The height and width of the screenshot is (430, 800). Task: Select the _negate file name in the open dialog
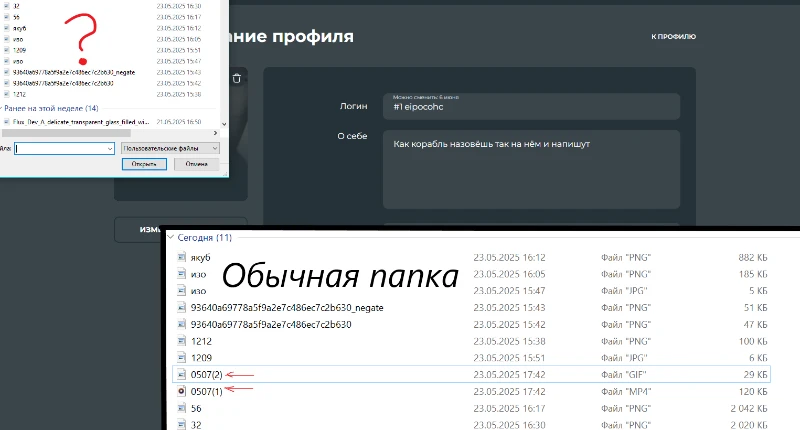tap(74, 72)
